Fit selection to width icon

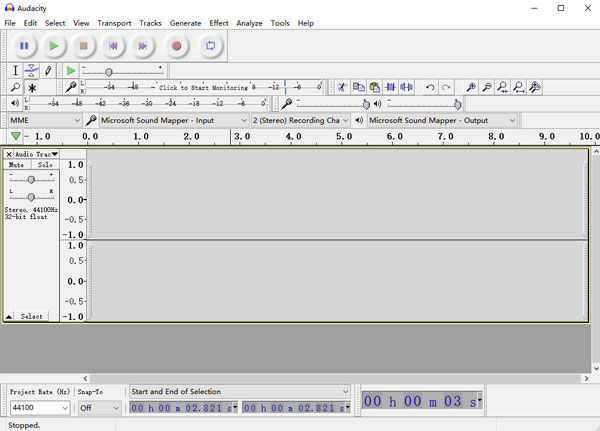(x=503, y=87)
